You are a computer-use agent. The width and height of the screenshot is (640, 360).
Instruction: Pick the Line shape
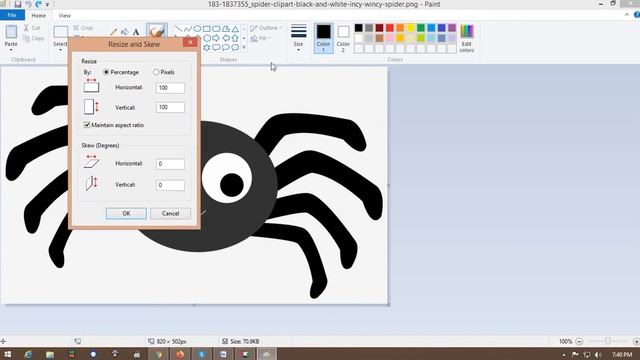tap(178, 29)
